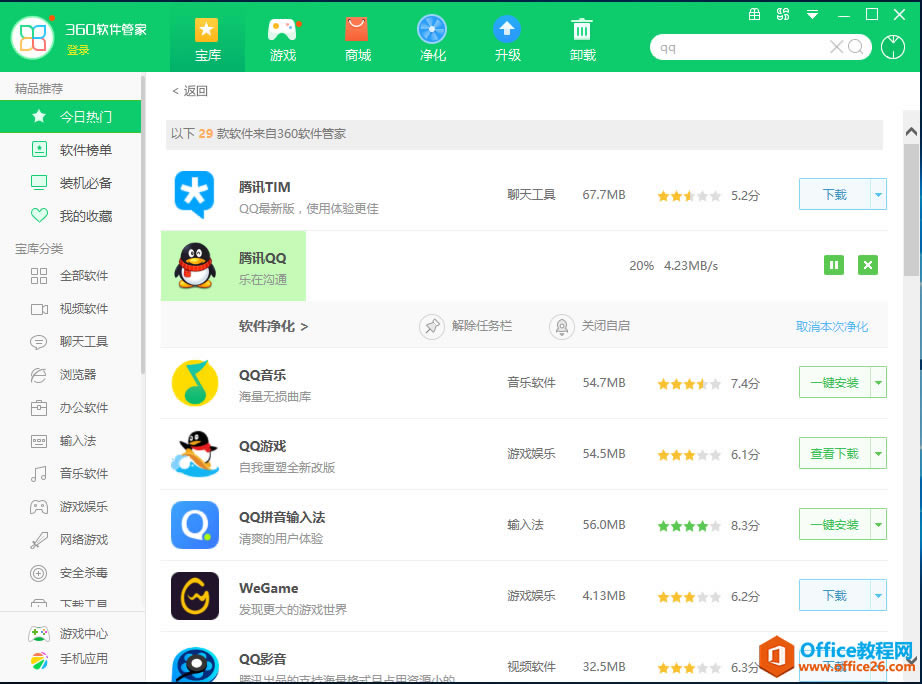Expand the dropdown beside QQ拼音输入法 一键安装
This screenshot has width=922, height=684.
[x=878, y=524]
